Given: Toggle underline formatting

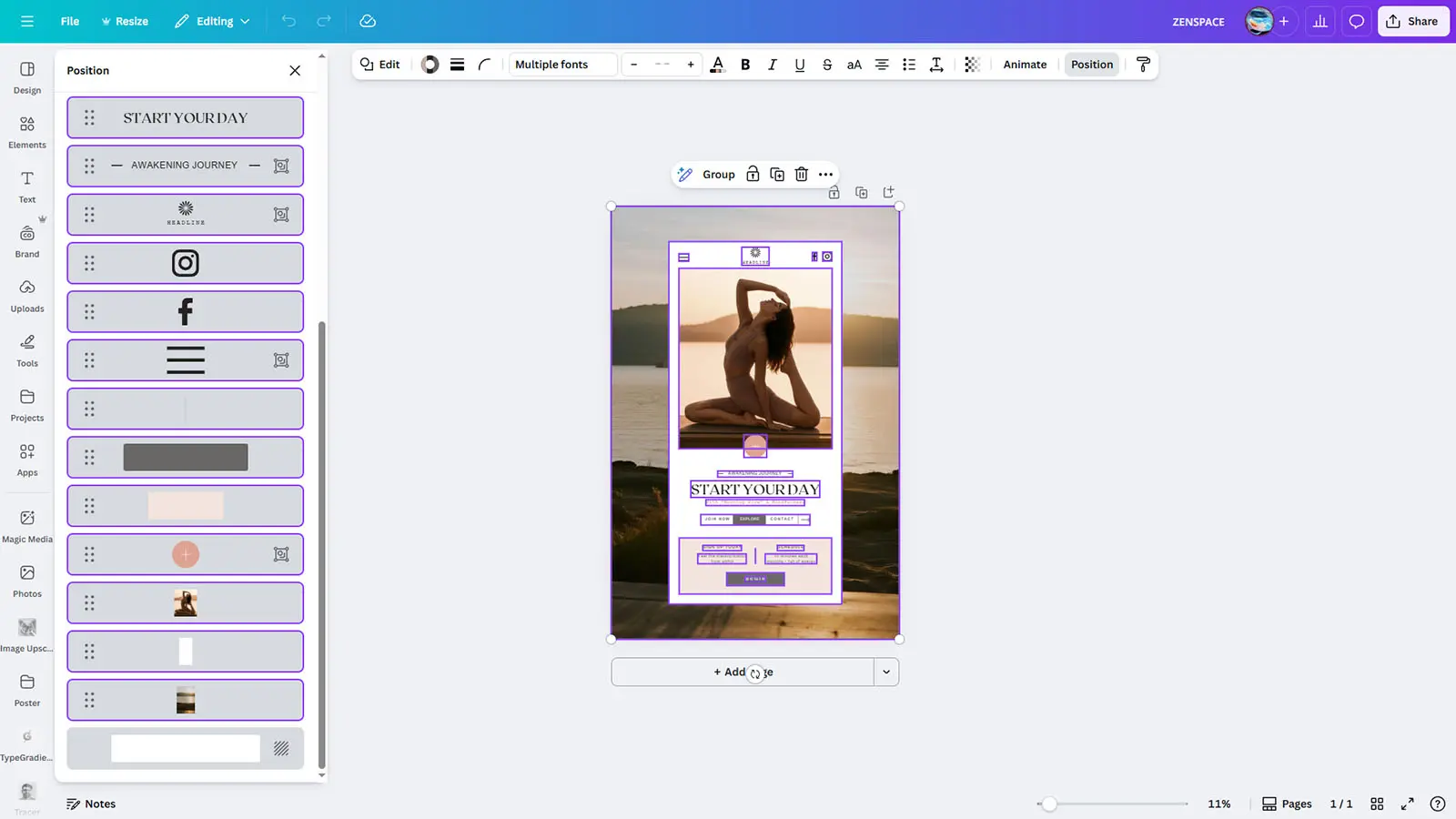Looking at the screenshot, I should coord(799,65).
